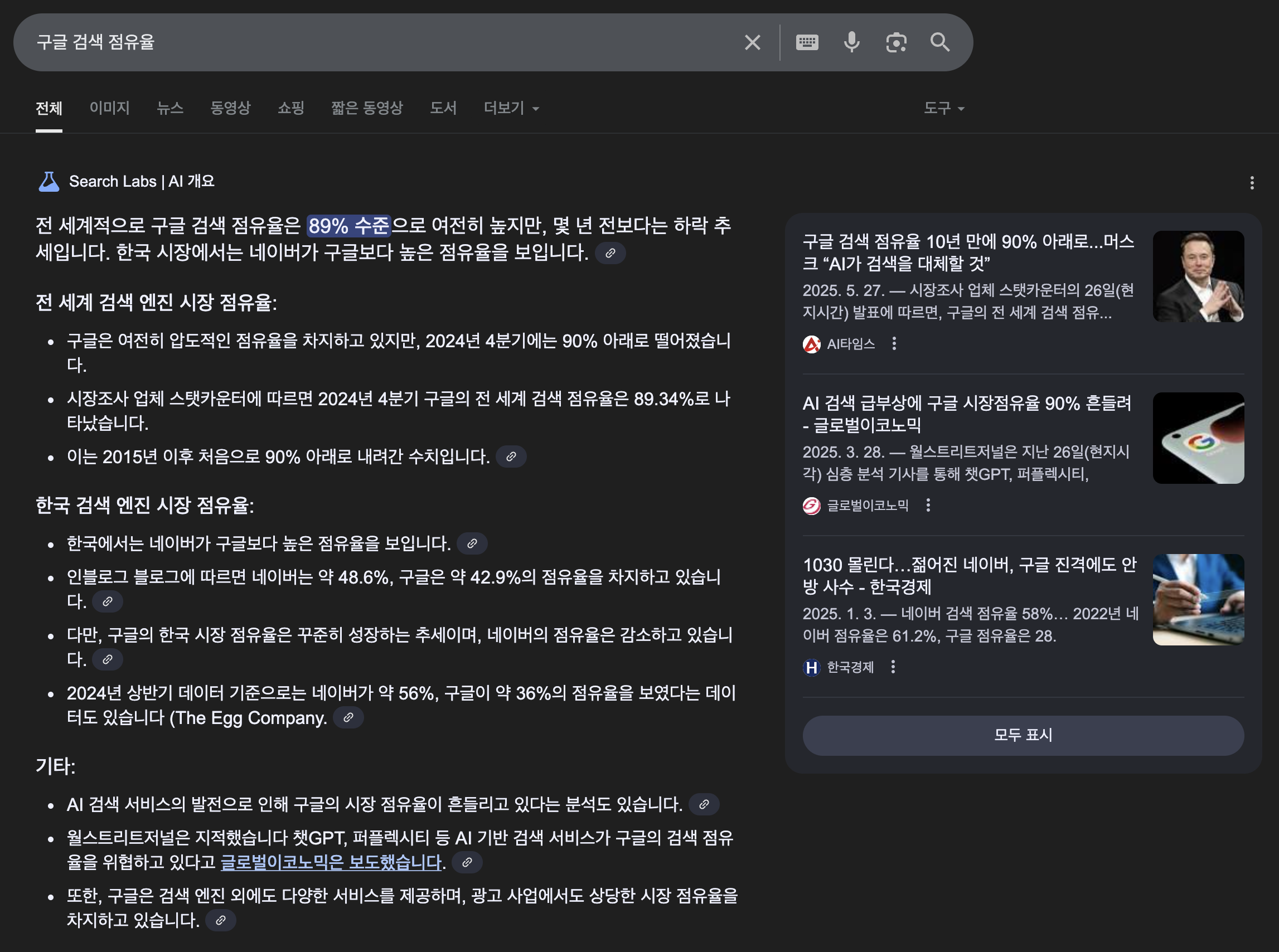Click the bullet mentioning 89.34%
1279x952 pixels.
coord(398,411)
